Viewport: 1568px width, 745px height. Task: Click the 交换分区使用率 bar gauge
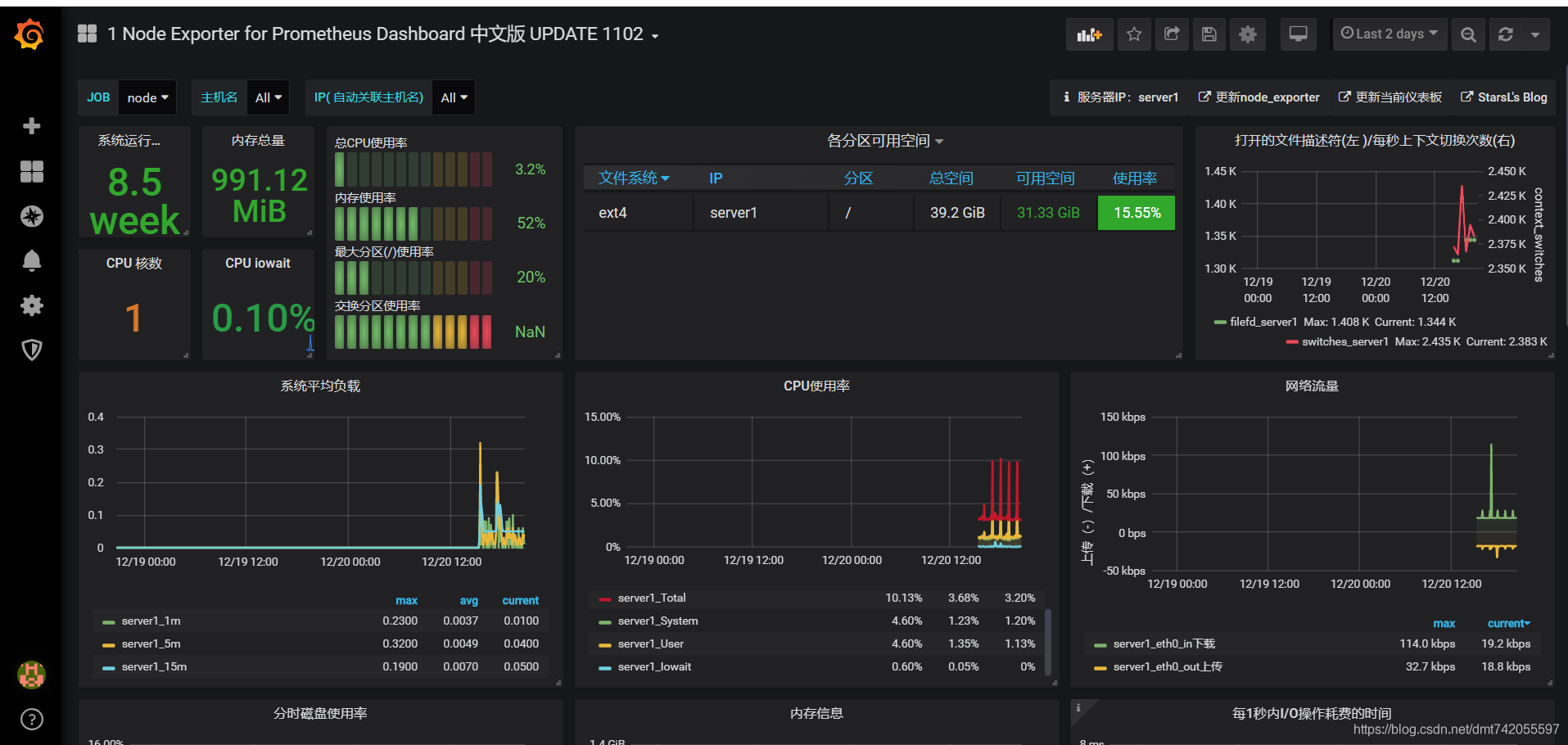413,332
